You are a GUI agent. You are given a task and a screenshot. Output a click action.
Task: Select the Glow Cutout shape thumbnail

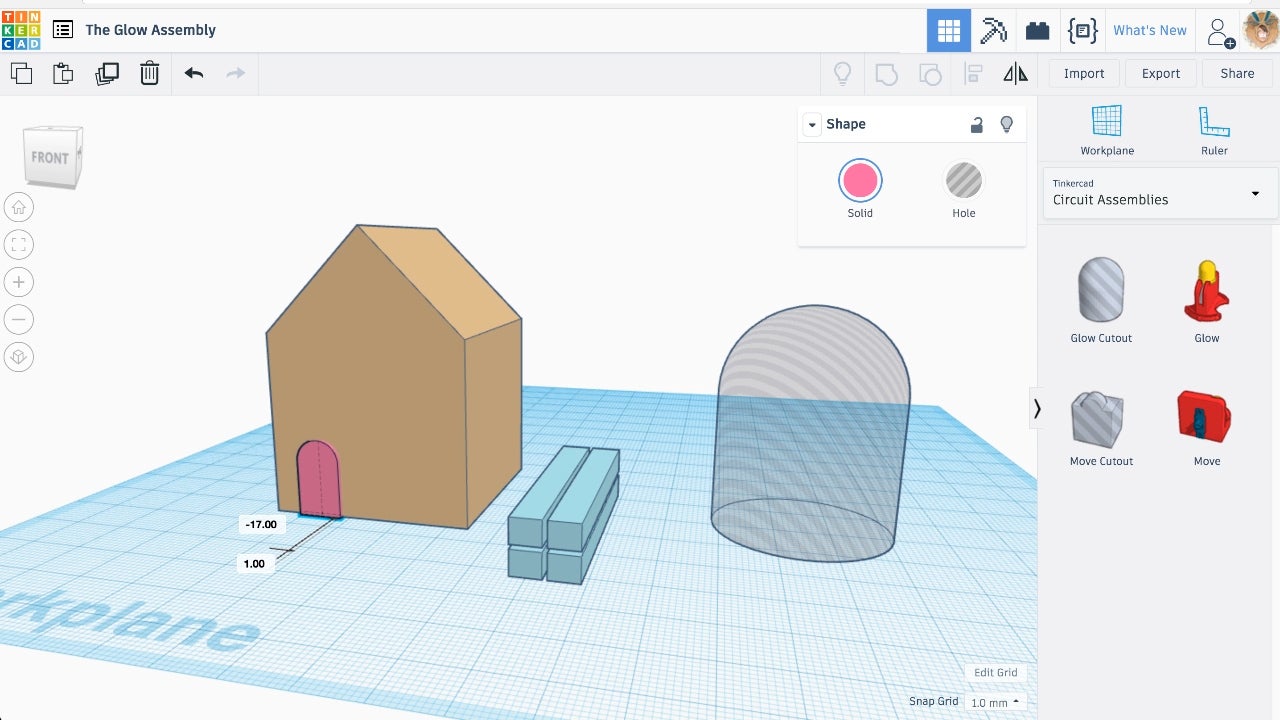click(1101, 290)
